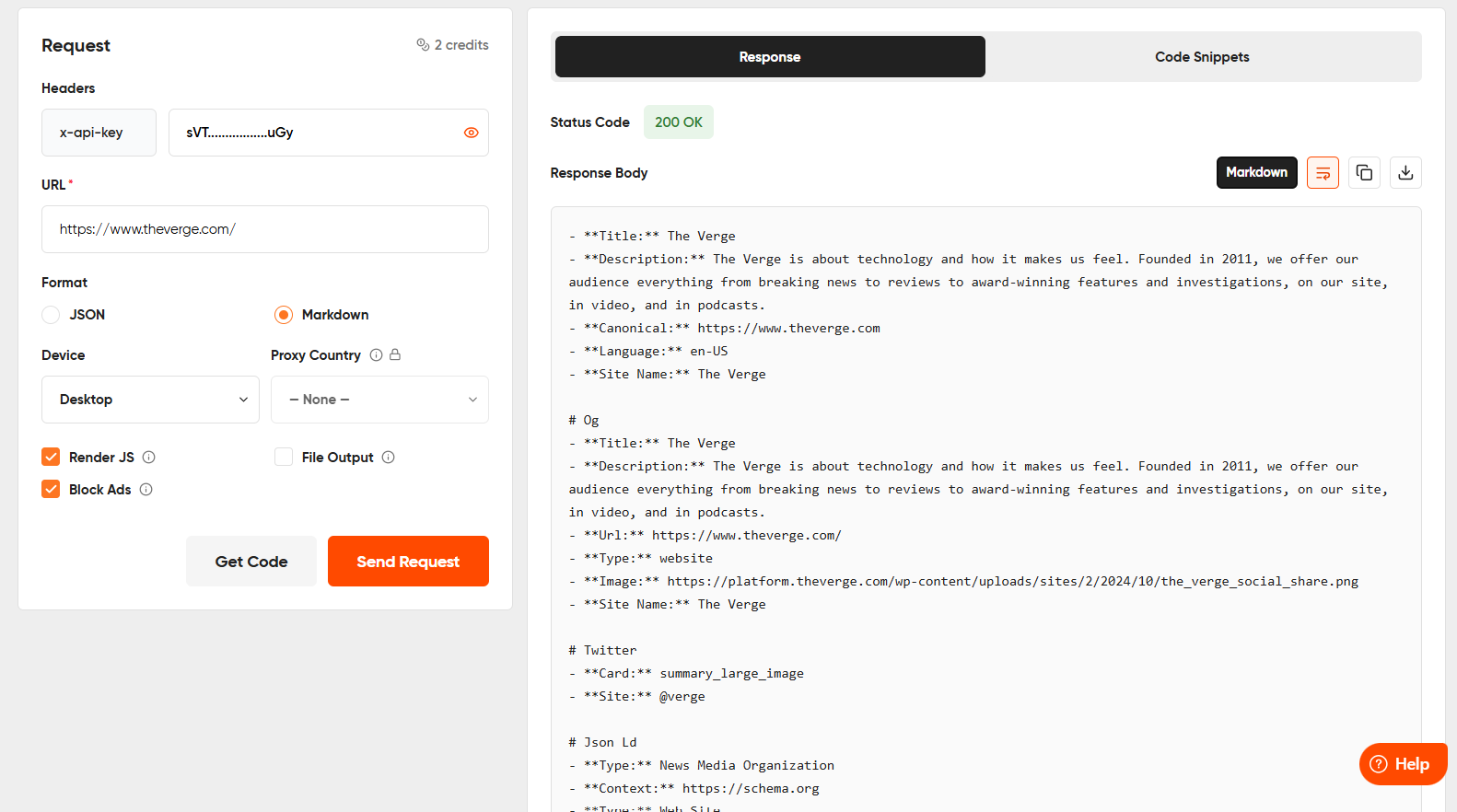The width and height of the screenshot is (1457, 812).
Task: Click the 'Request' panel heading
Action: pos(76,46)
